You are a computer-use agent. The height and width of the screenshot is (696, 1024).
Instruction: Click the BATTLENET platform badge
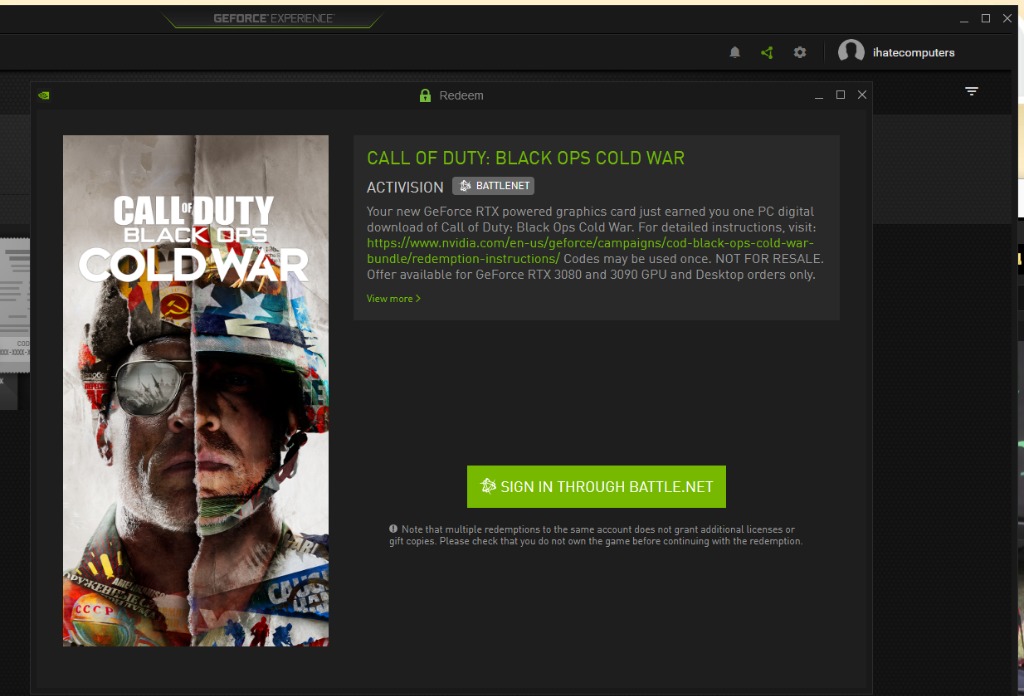pyautogui.click(x=493, y=186)
